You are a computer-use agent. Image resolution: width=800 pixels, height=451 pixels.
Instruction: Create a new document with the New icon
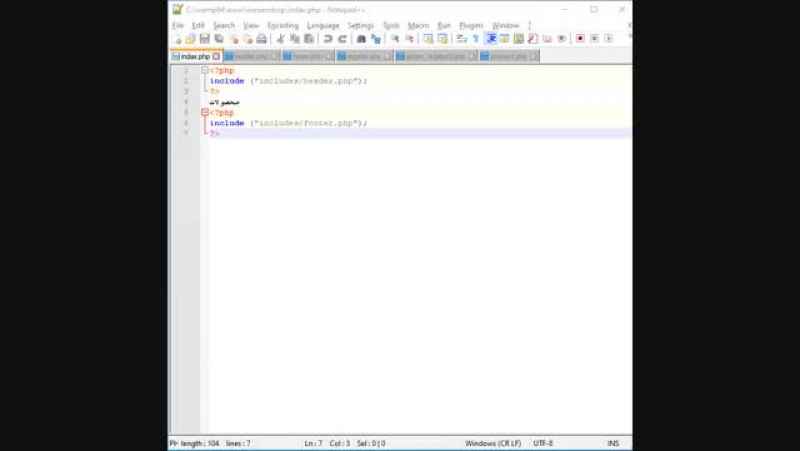178,39
